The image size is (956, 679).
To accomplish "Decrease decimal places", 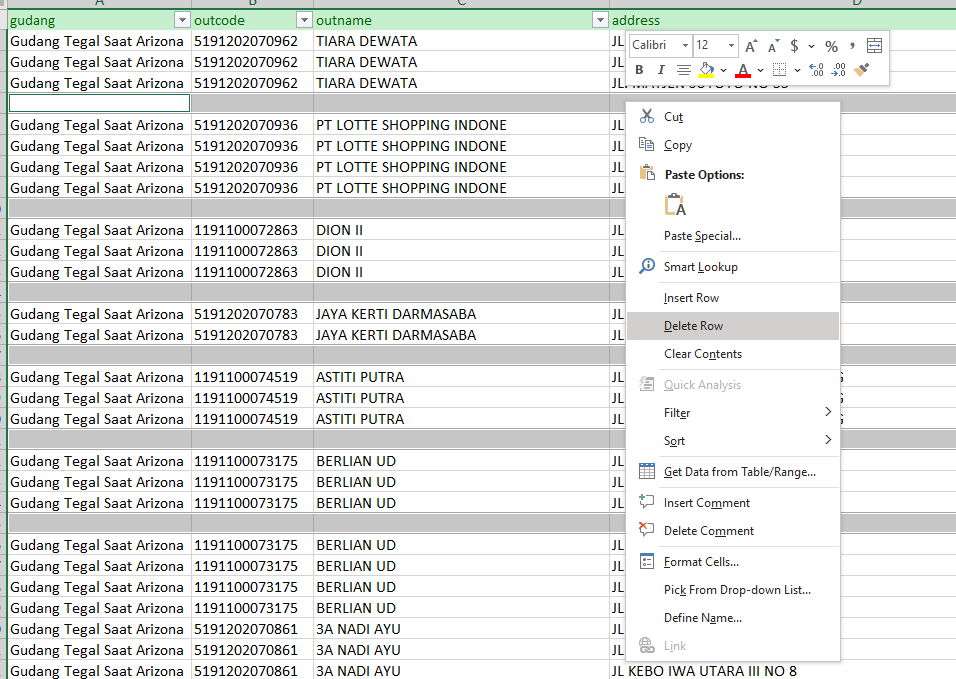I will point(839,70).
